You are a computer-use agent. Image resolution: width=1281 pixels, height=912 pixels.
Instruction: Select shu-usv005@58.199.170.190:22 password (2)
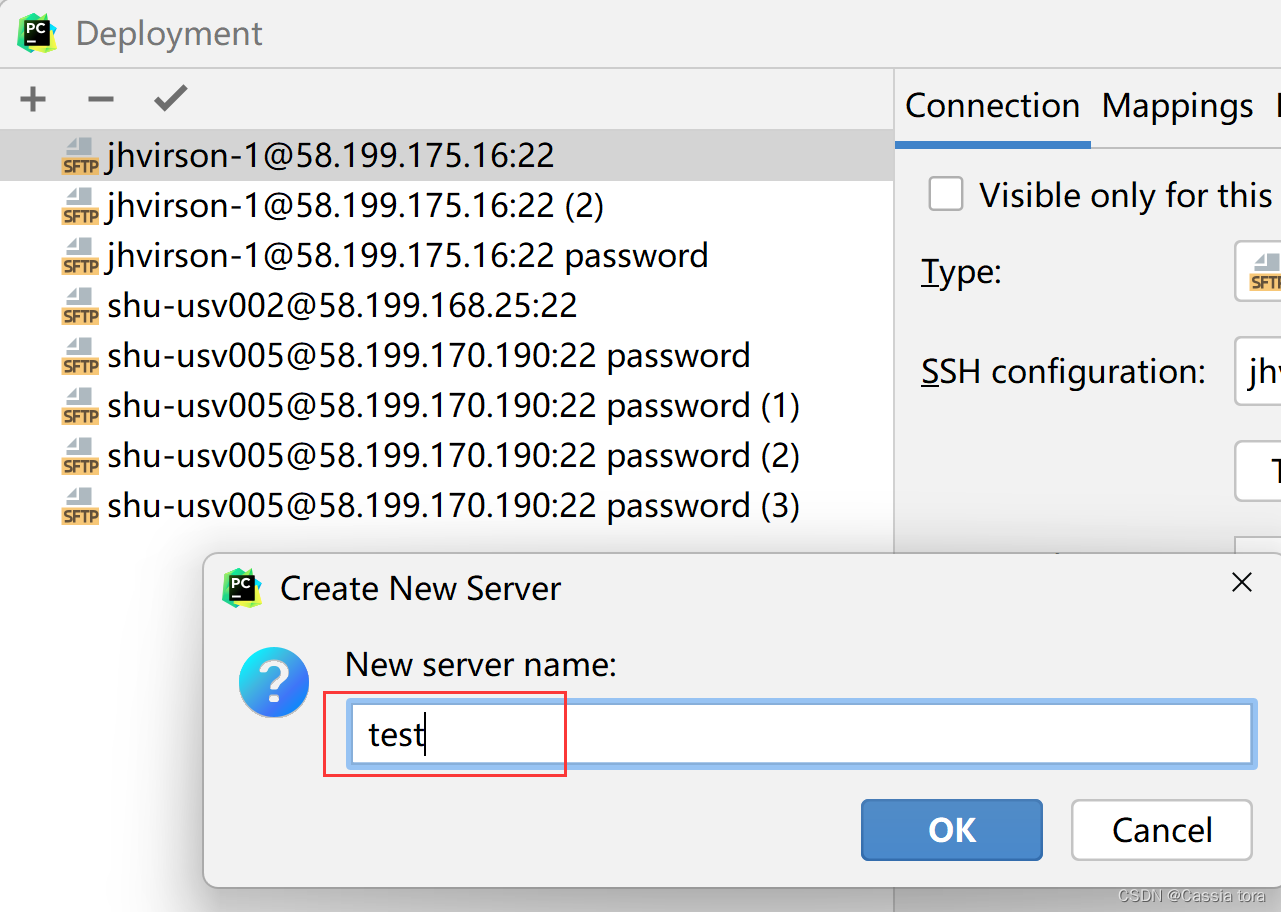pyautogui.click(x=447, y=456)
